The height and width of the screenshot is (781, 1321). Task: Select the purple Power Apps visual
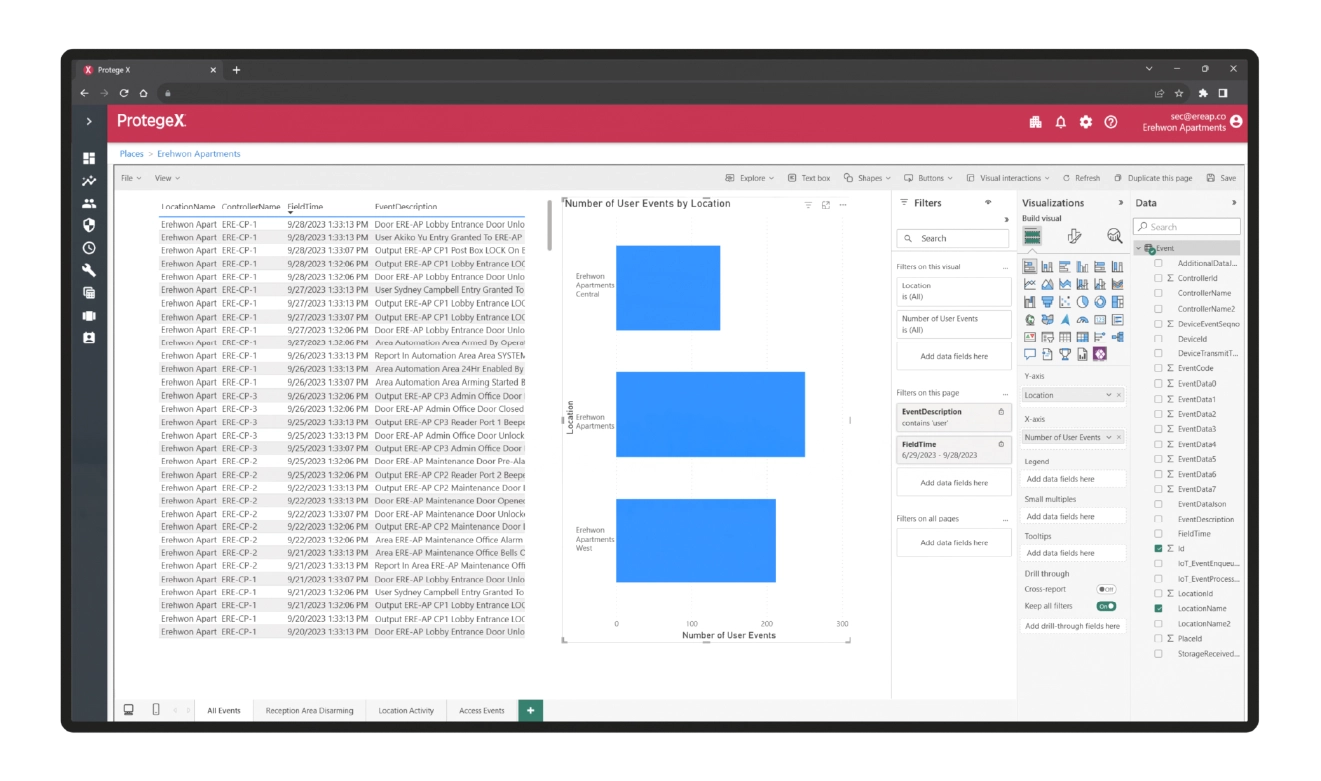click(1099, 354)
